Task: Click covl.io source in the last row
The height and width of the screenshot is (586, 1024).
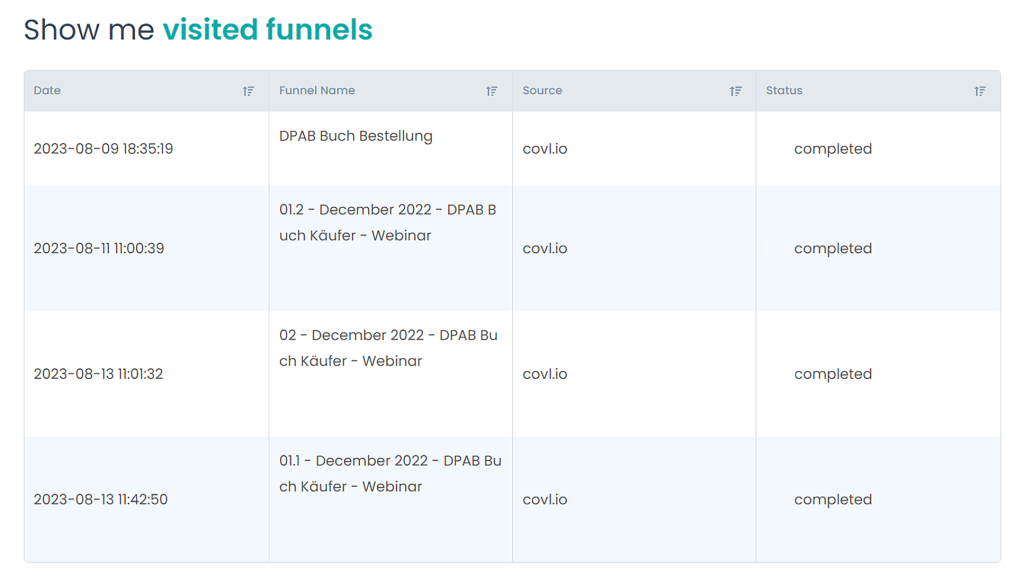Action: (x=545, y=500)
